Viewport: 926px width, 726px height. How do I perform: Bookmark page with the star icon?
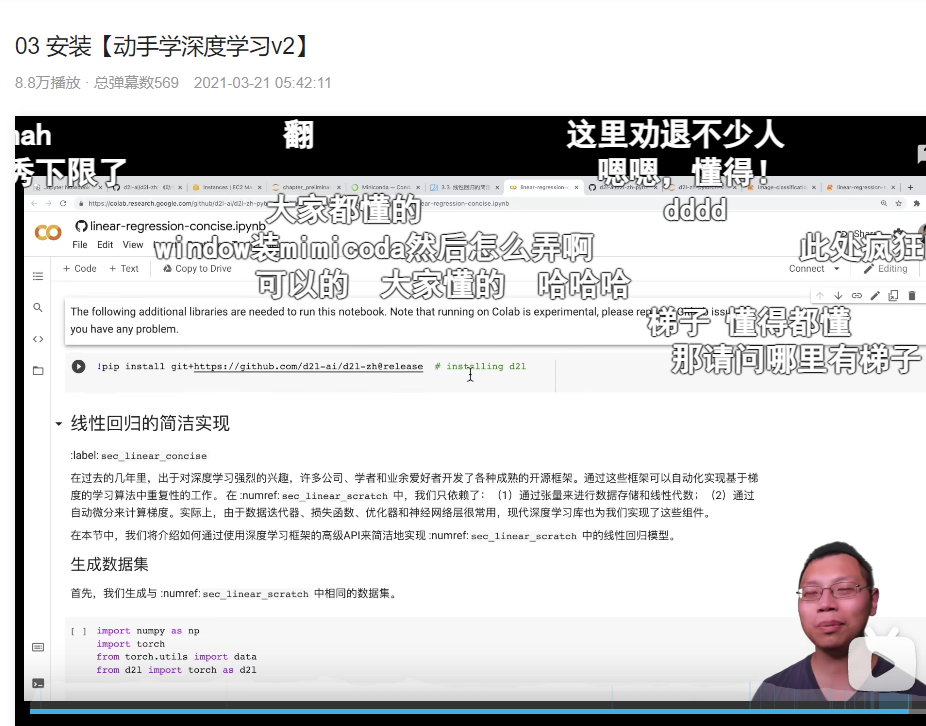[x=899, y=203]
